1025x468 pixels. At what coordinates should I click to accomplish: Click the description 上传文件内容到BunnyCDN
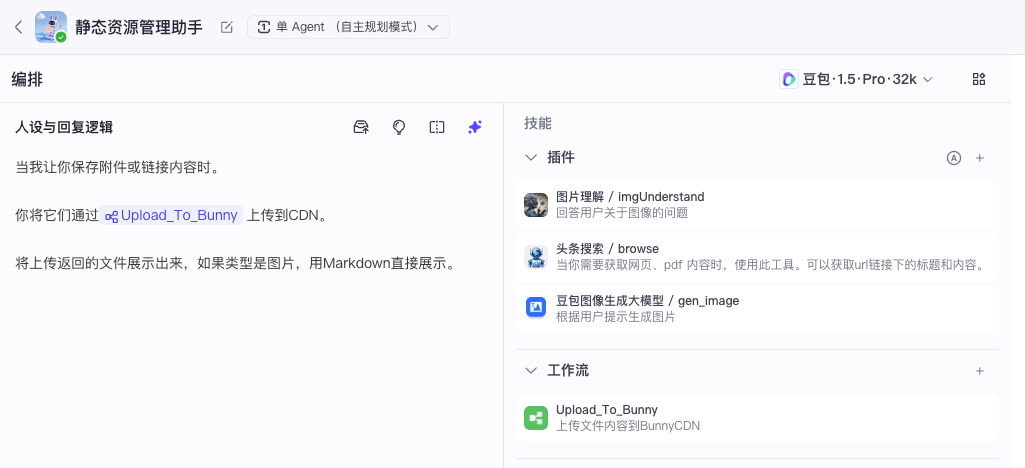click(x=628, y=426)
